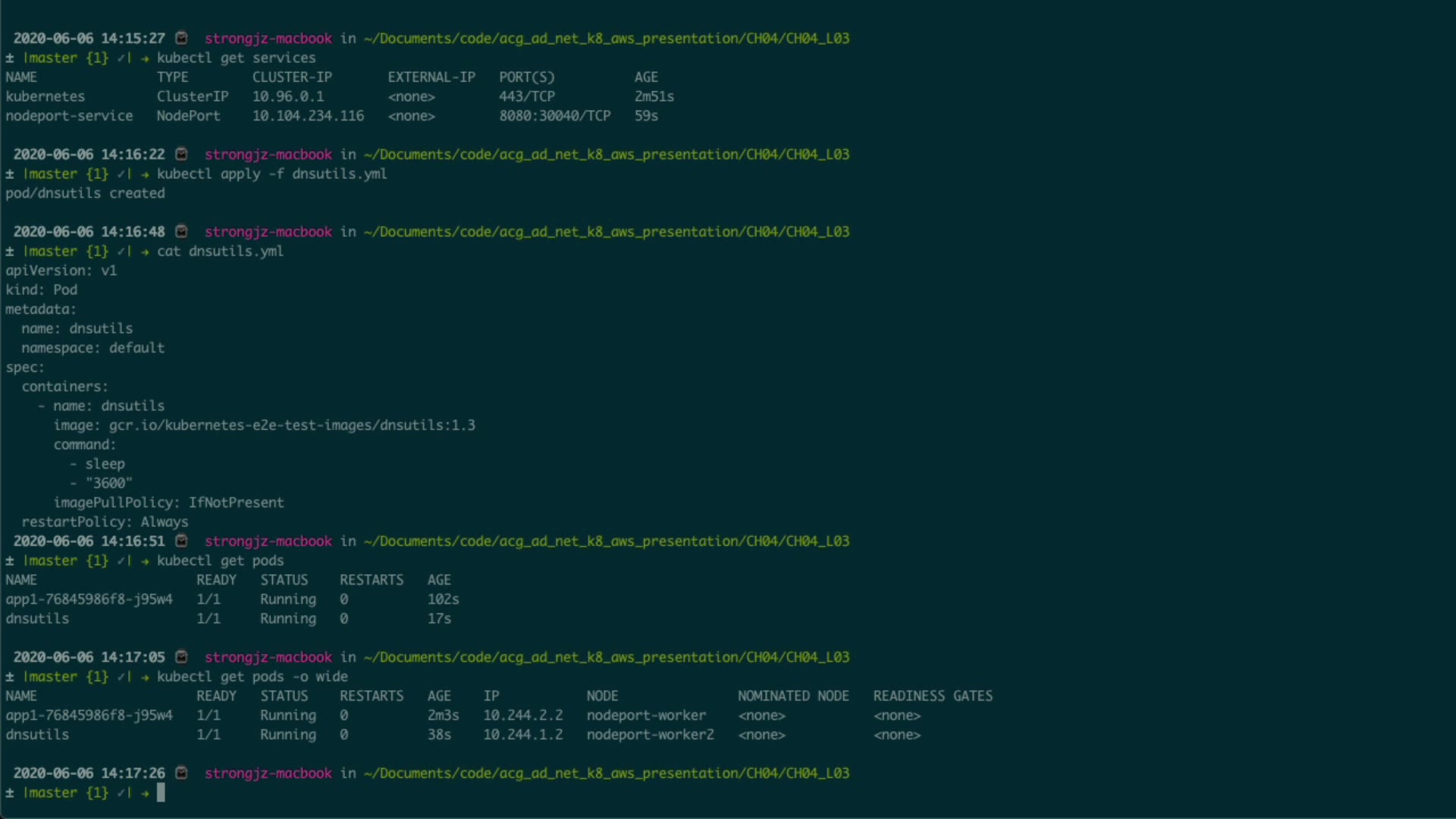Click clock icon beside 14:16:51 timestamp

pyautogui.click(x=181, y=541)
